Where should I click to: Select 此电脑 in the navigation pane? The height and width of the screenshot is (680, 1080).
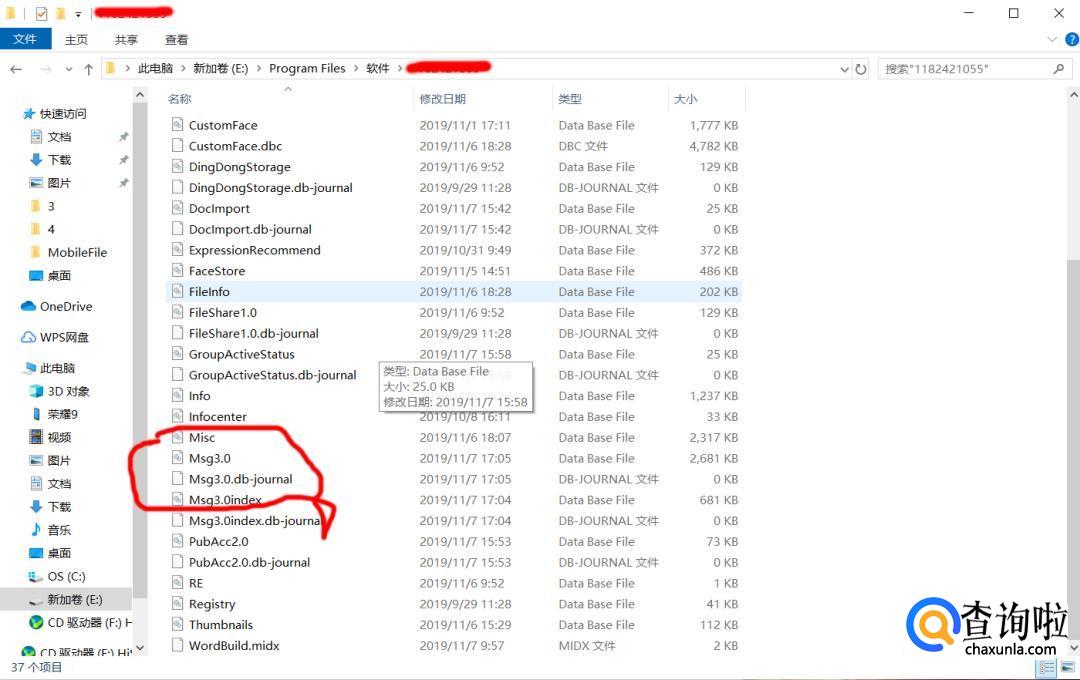click(57, 368)
